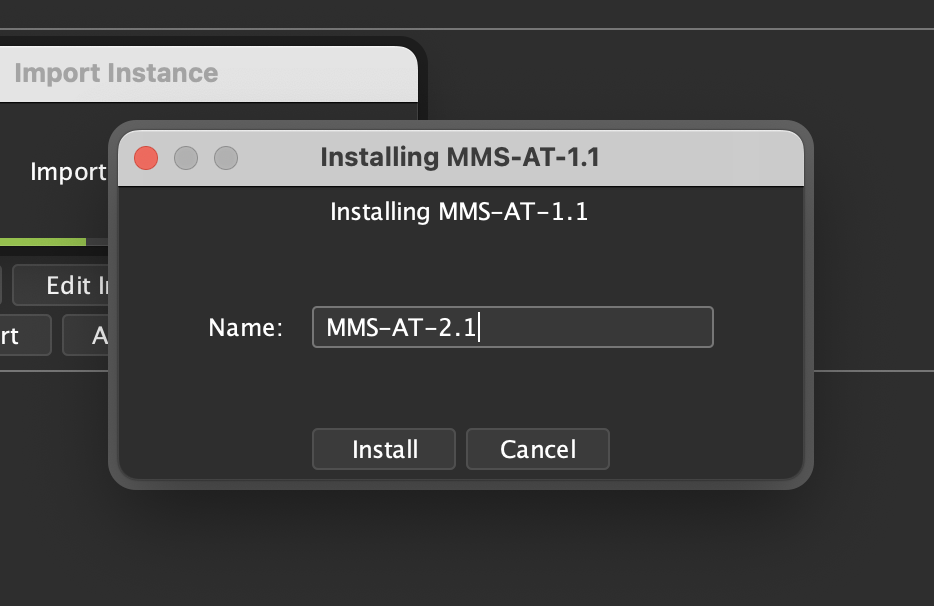Click the gray zoom button of the dialog
This screenshot has width=934, height=606.
tap(226, 158)
